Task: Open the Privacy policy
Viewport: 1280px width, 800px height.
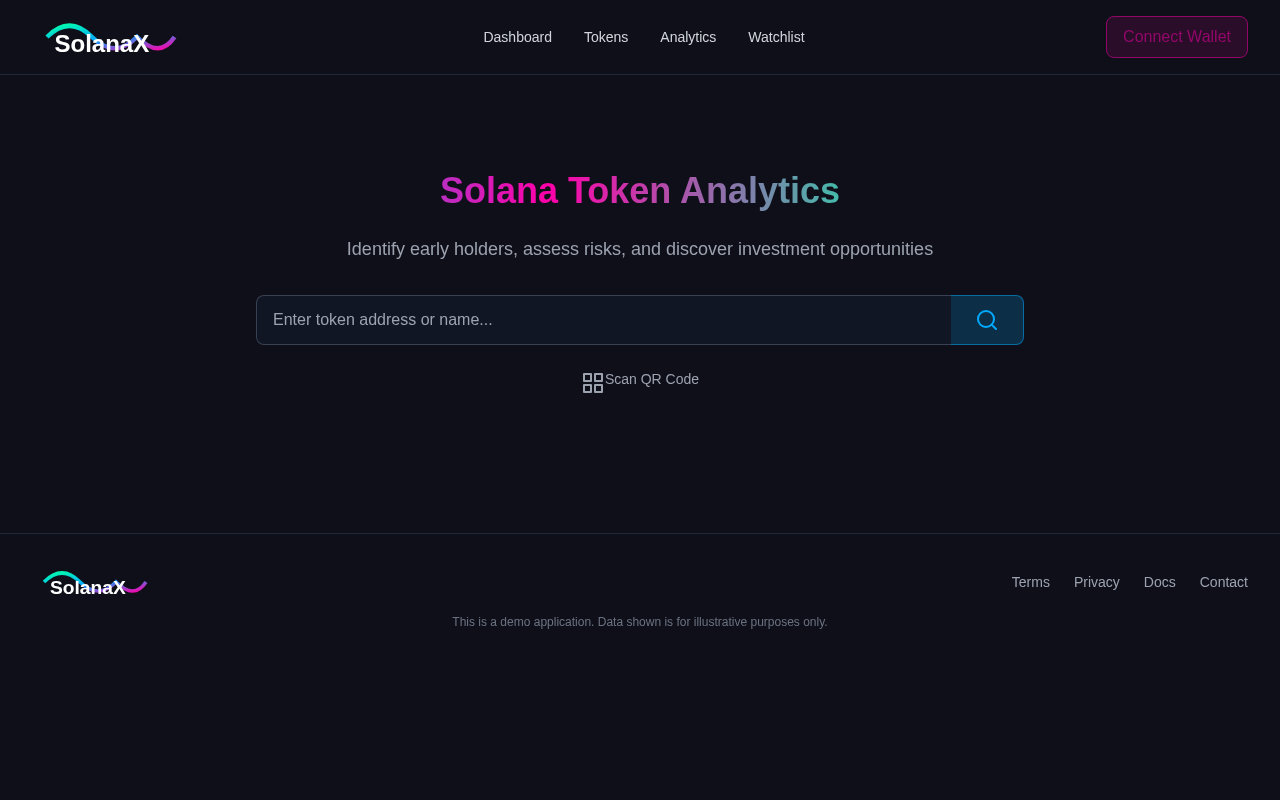Action: (1096, 581)
